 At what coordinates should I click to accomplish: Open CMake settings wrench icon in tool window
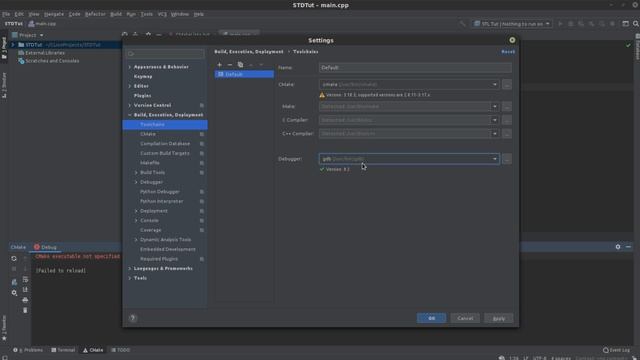(14, 293)
